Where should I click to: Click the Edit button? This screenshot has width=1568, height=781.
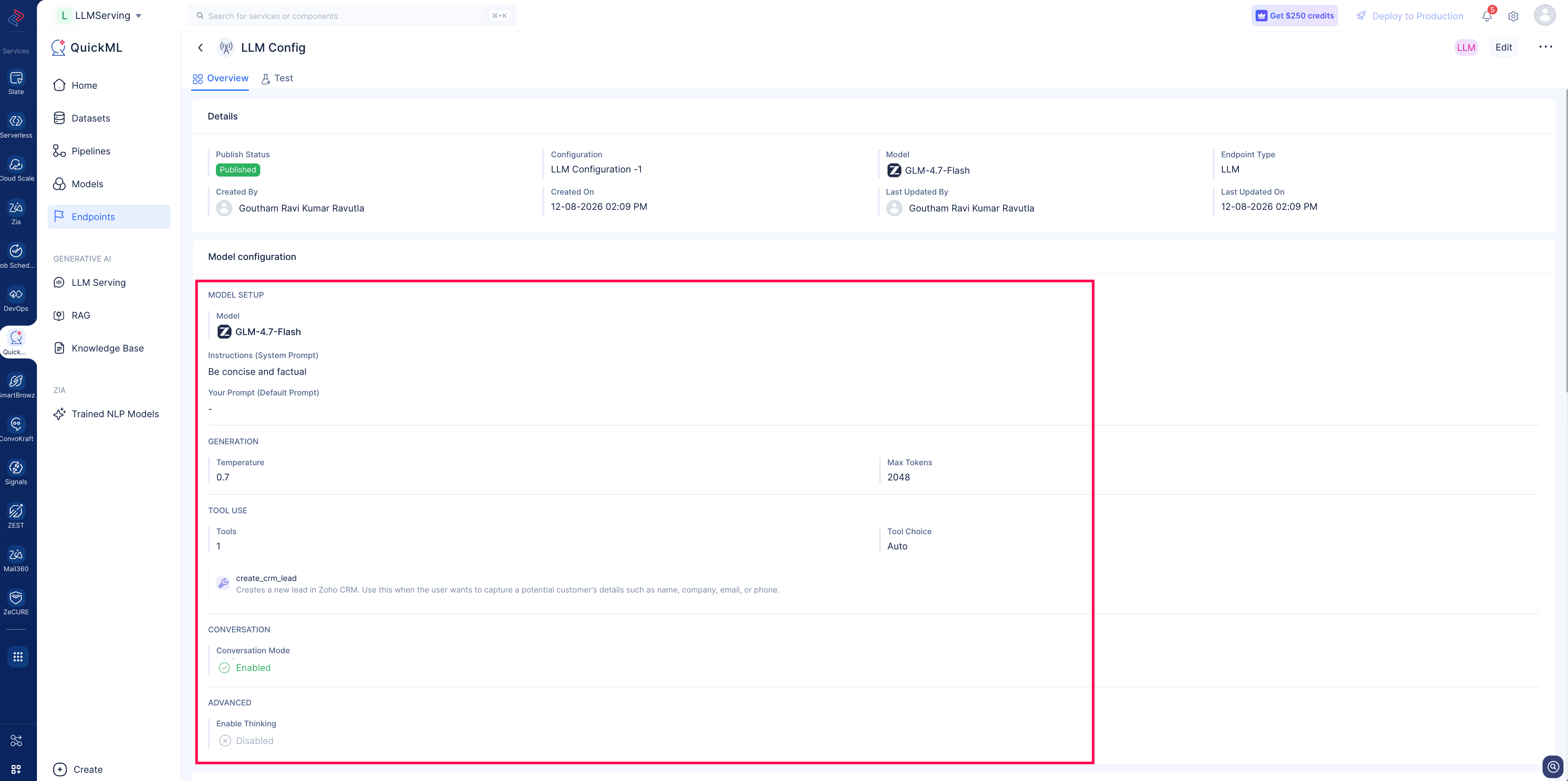(1504, 48)
